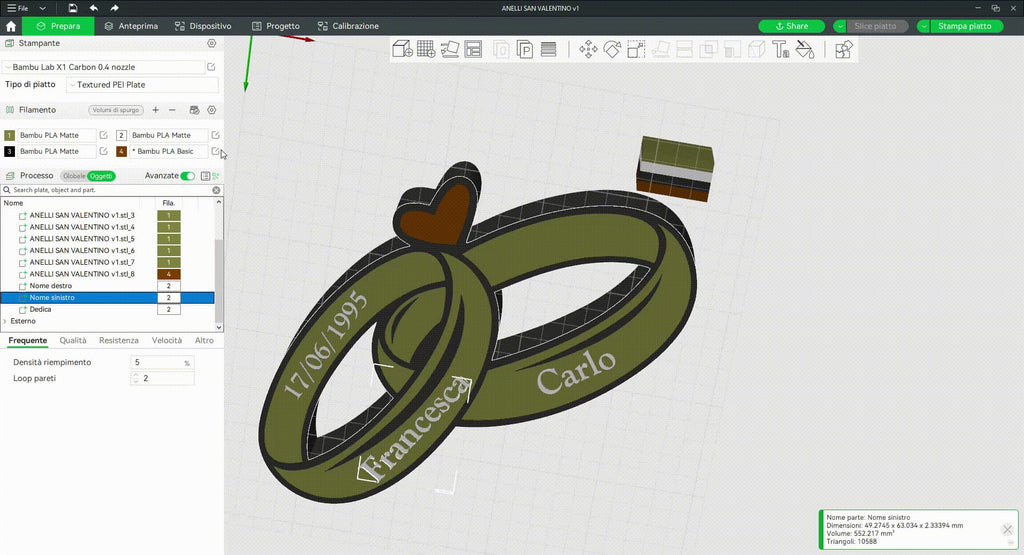Open the Move tool in toolbar
This screenshot has height=555, width=1024.
point(588,49)
